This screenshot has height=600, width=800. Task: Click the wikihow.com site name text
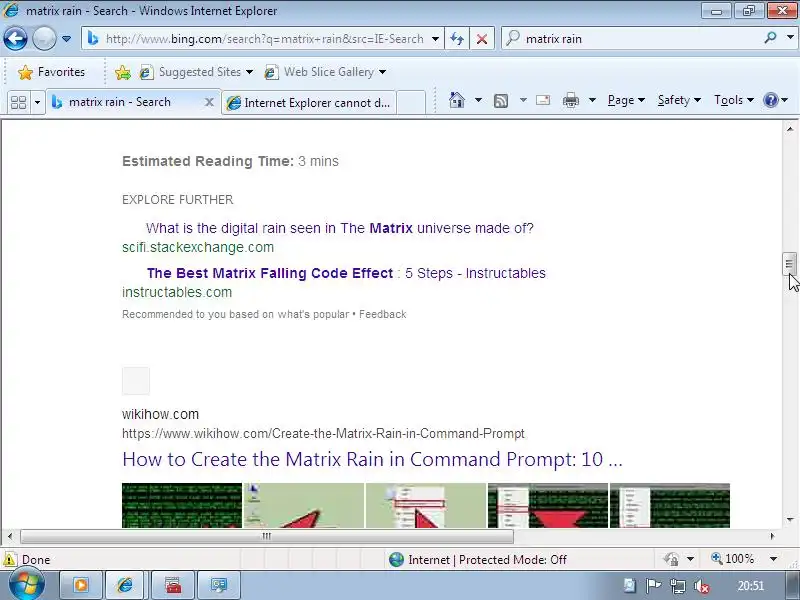160,414
